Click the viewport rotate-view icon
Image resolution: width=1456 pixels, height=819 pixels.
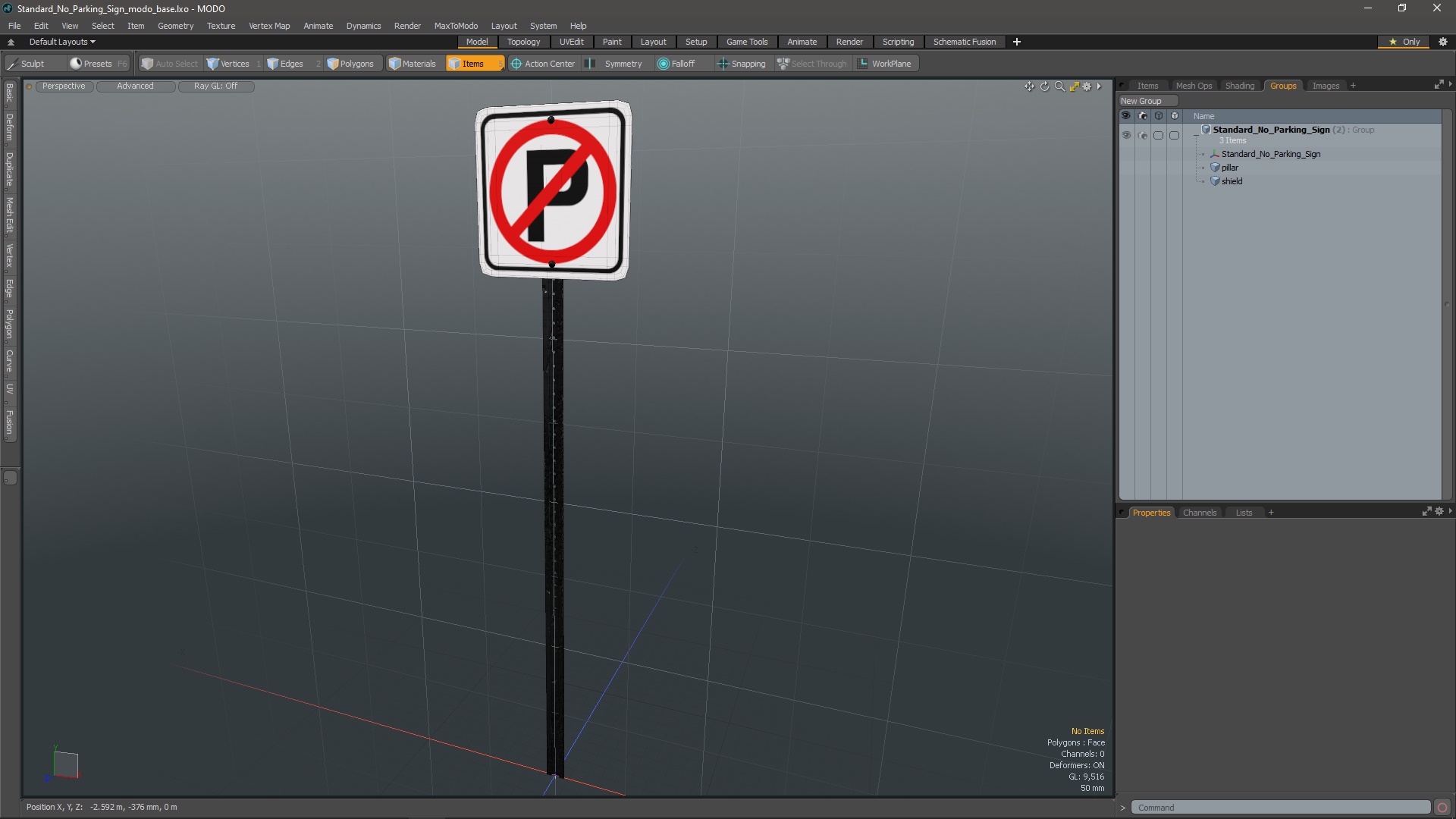pyautogui.click(x=1044, y=86)
